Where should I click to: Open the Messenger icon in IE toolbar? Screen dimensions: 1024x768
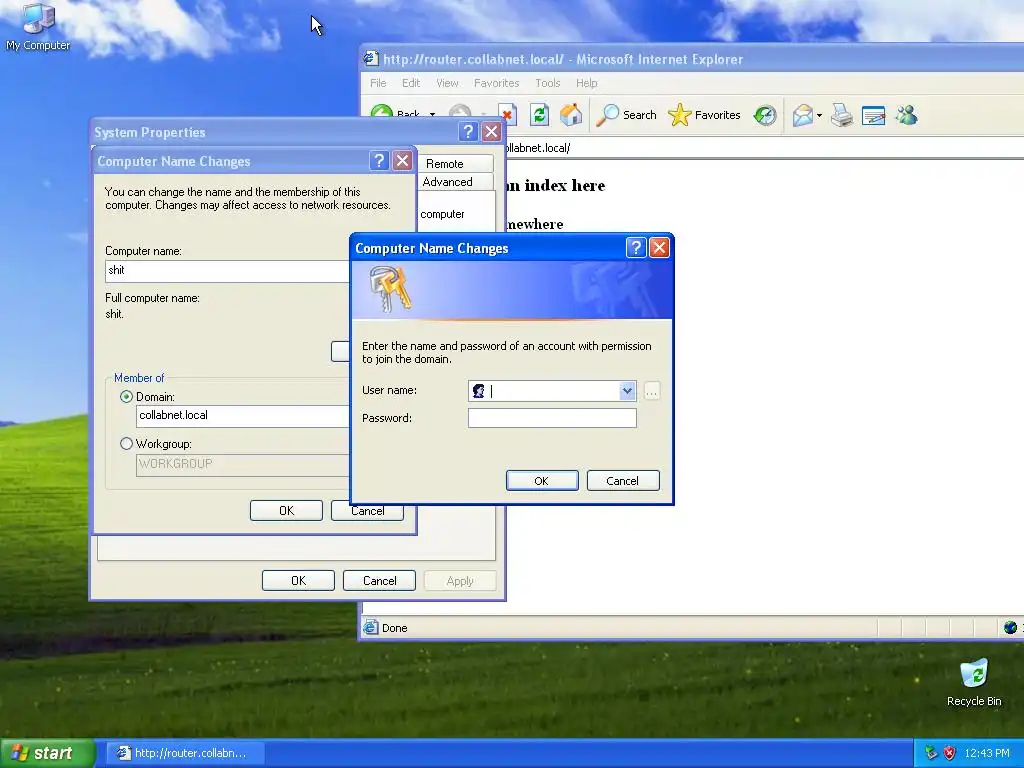click(906, 116)
